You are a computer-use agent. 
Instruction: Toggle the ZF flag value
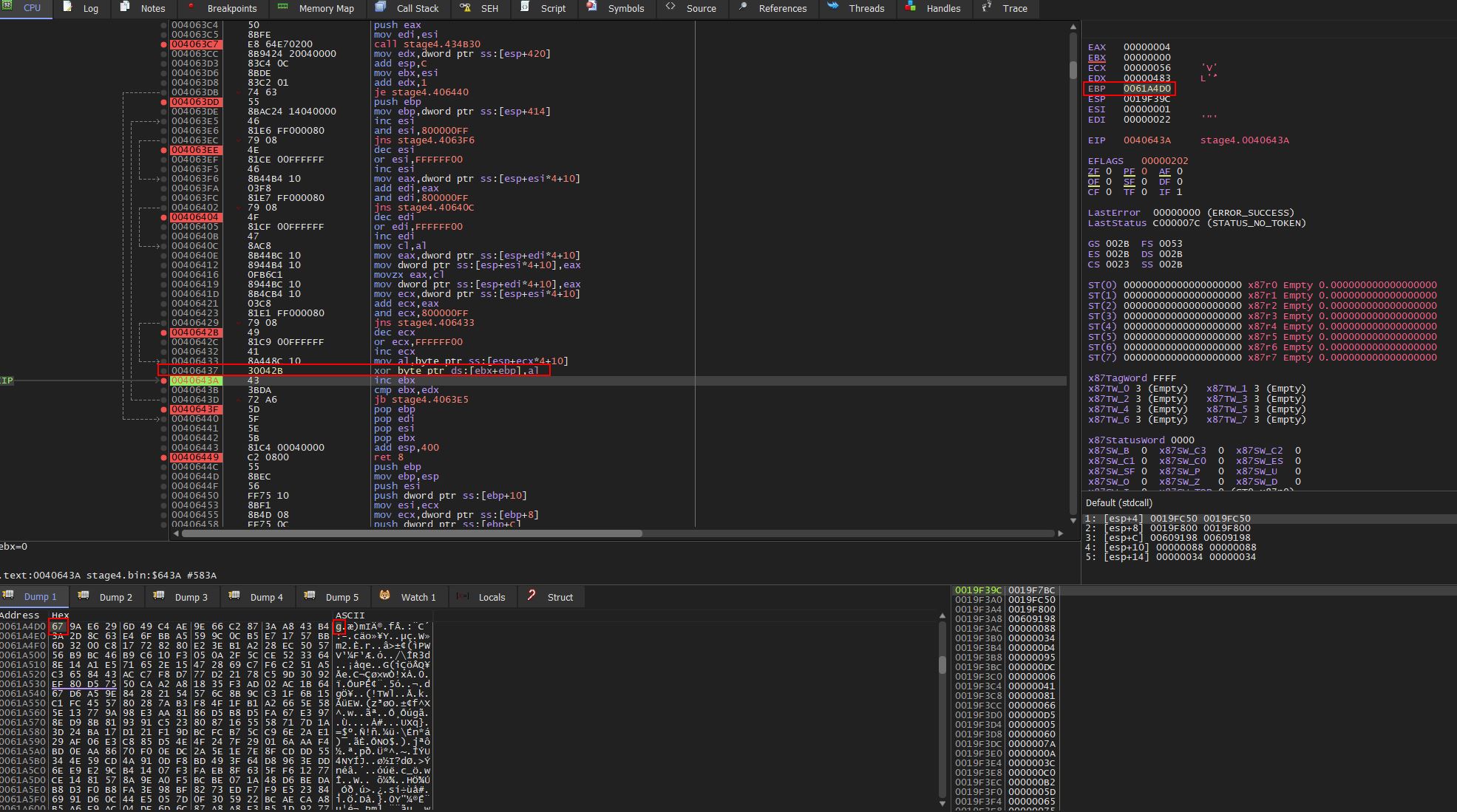tap(1108, 171)
